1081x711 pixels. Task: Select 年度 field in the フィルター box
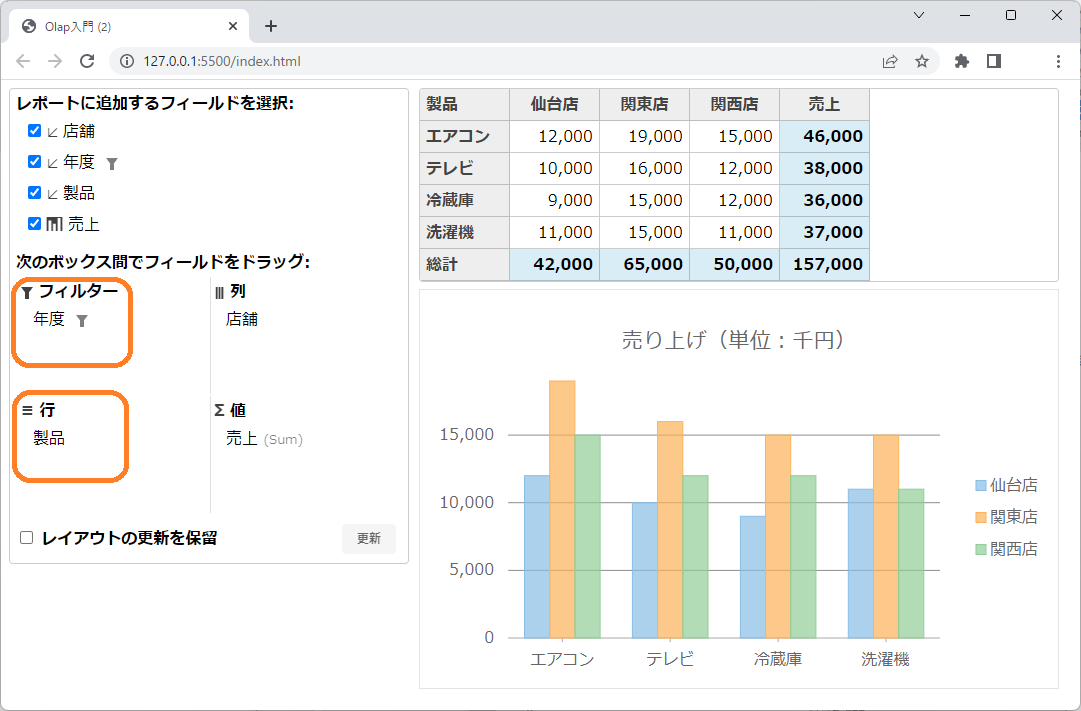pos(49,319)
